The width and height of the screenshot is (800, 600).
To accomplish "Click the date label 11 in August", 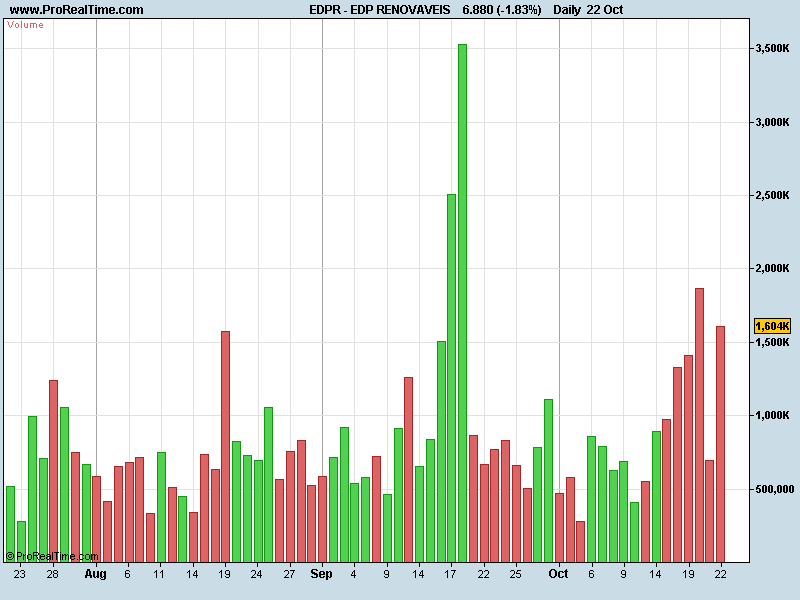I will point(159,574).
